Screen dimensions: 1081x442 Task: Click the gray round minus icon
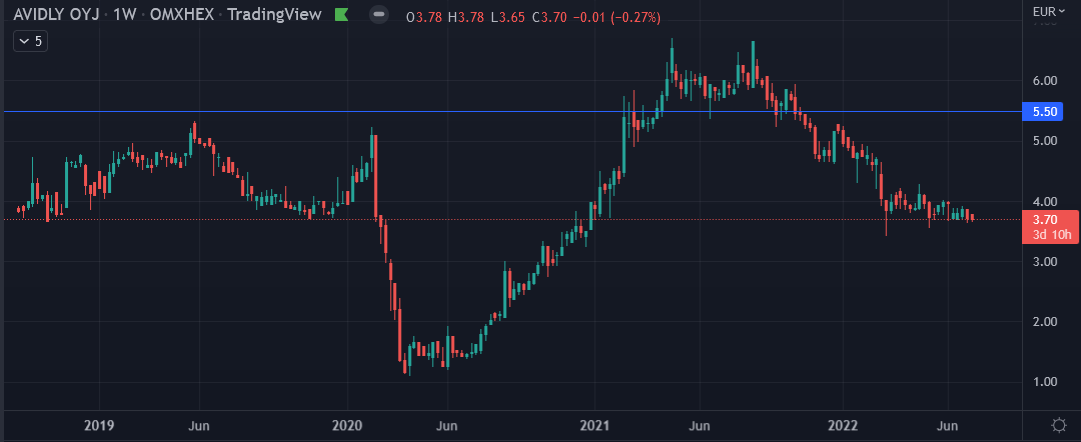point(377,16)
